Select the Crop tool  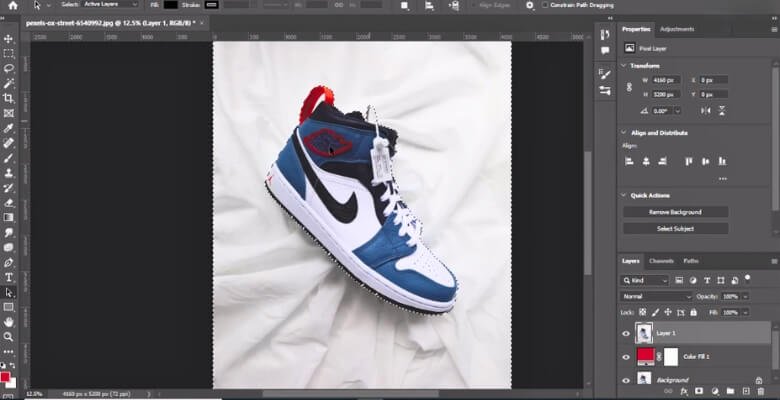click(x=8, y=99)
